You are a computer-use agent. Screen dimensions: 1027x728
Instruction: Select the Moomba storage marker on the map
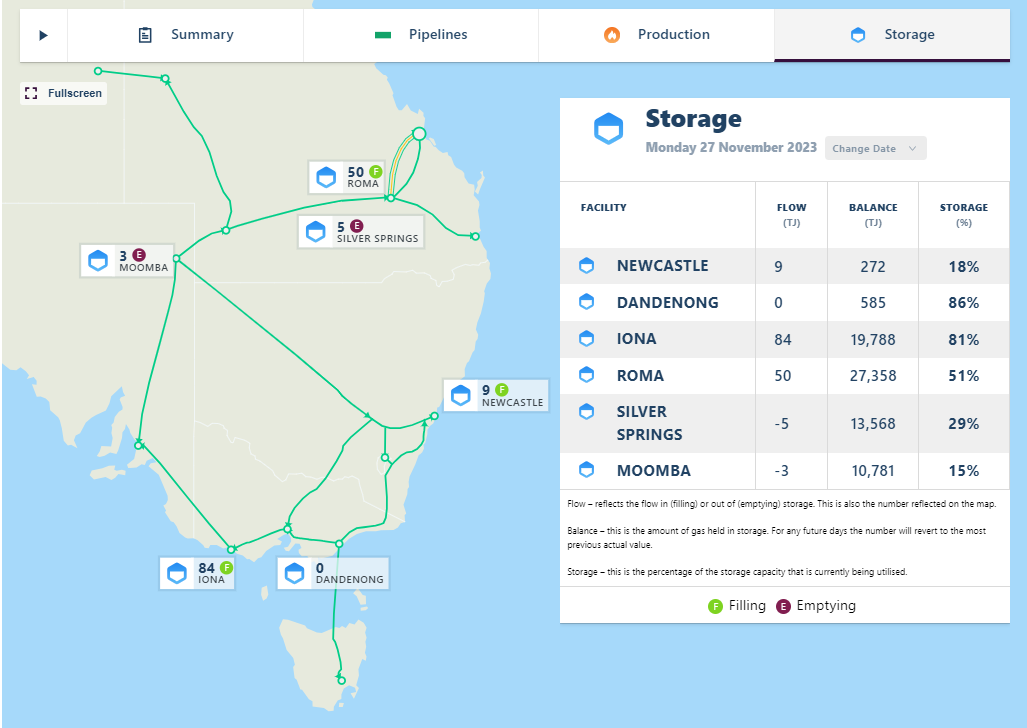click(x=98, y=260)
